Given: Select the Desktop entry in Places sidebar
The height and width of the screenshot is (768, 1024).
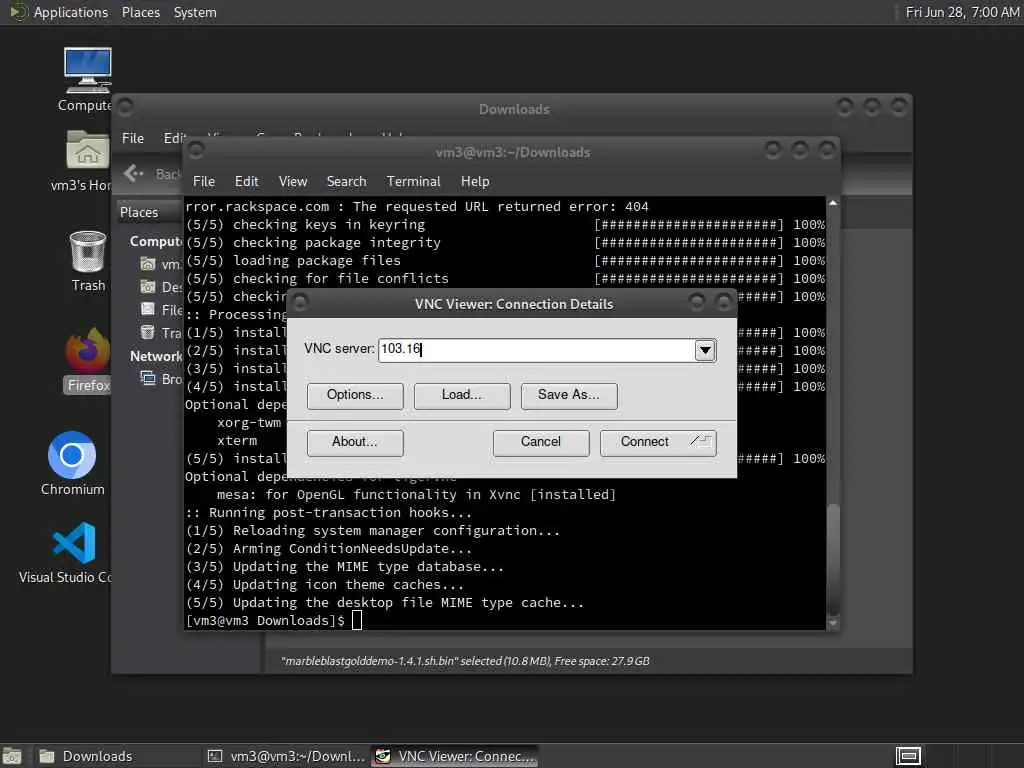Looking at the screenshot, I should [x=161, y=287].
